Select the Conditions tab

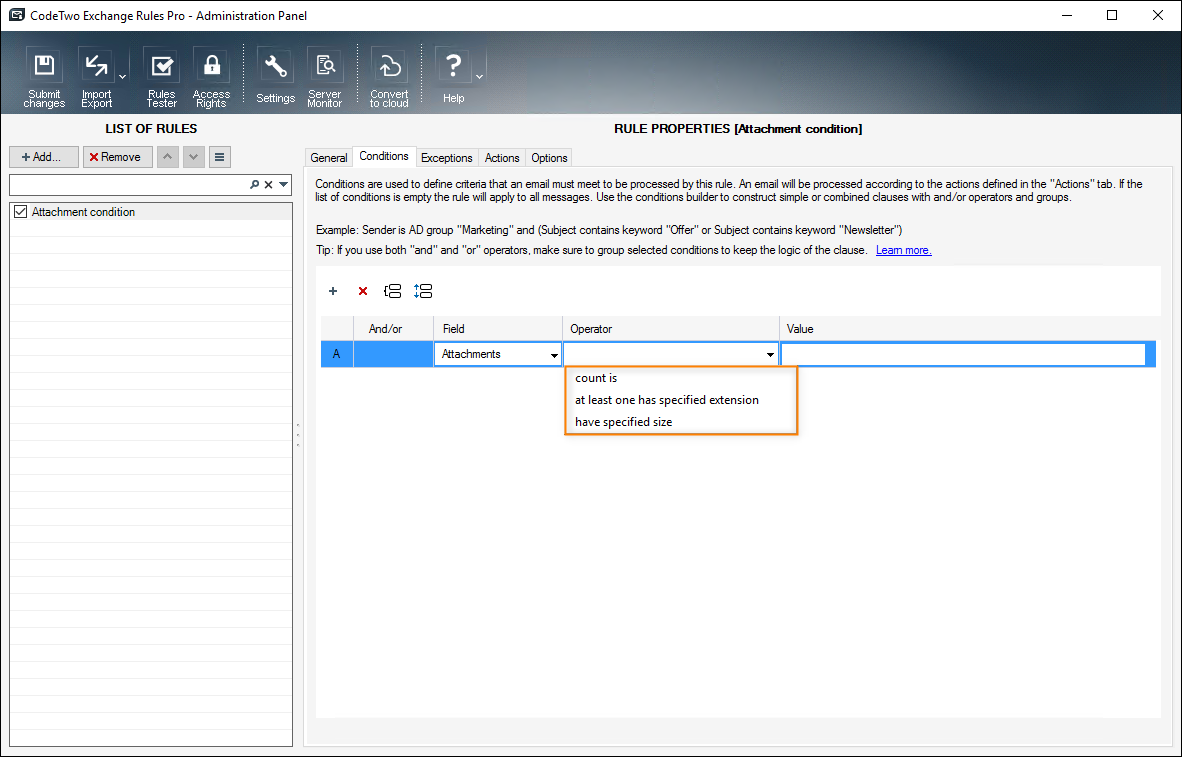[384, 156]
